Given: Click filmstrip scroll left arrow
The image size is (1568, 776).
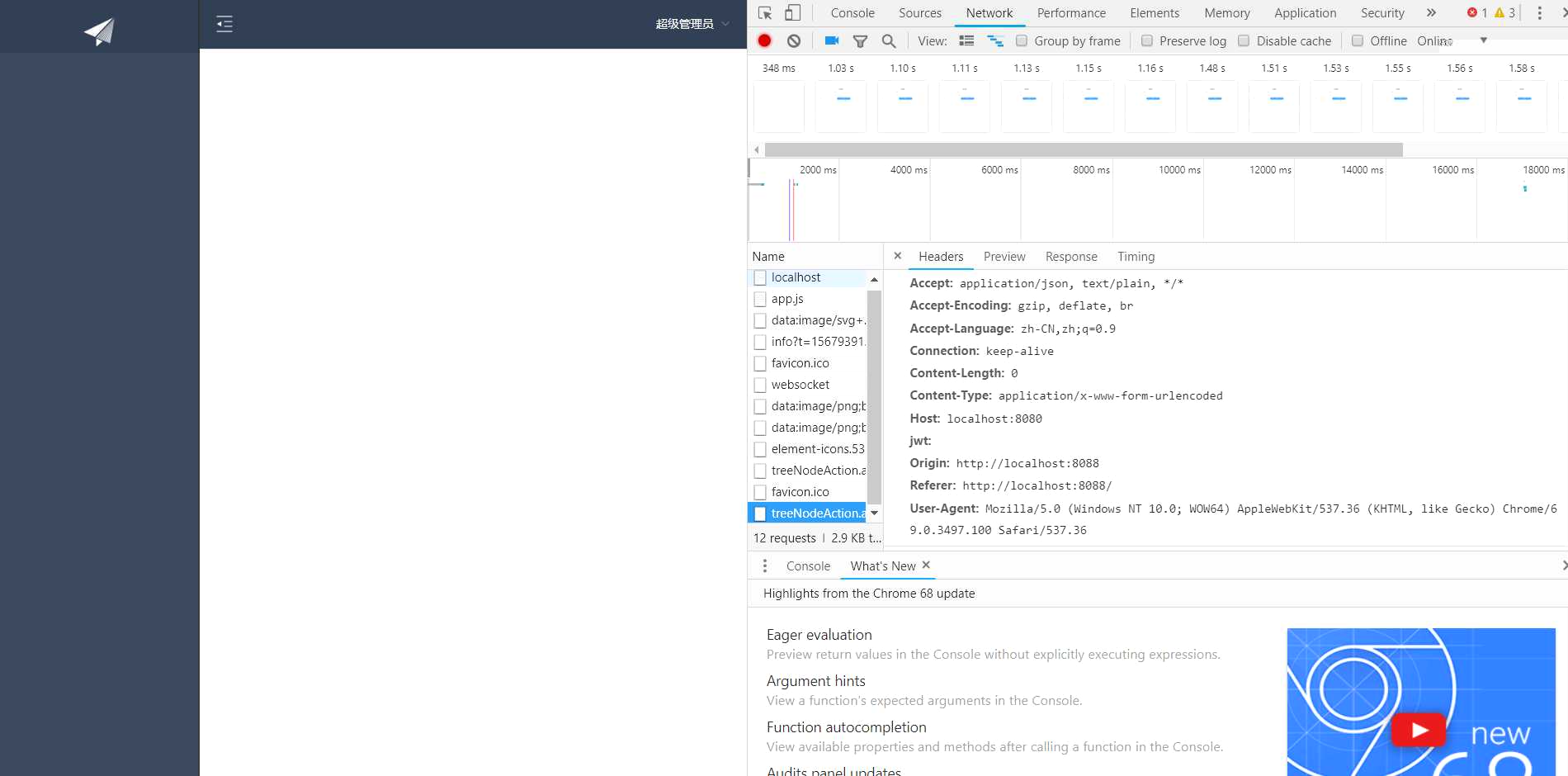Looking at the screenshot, I should coord(756,149).
